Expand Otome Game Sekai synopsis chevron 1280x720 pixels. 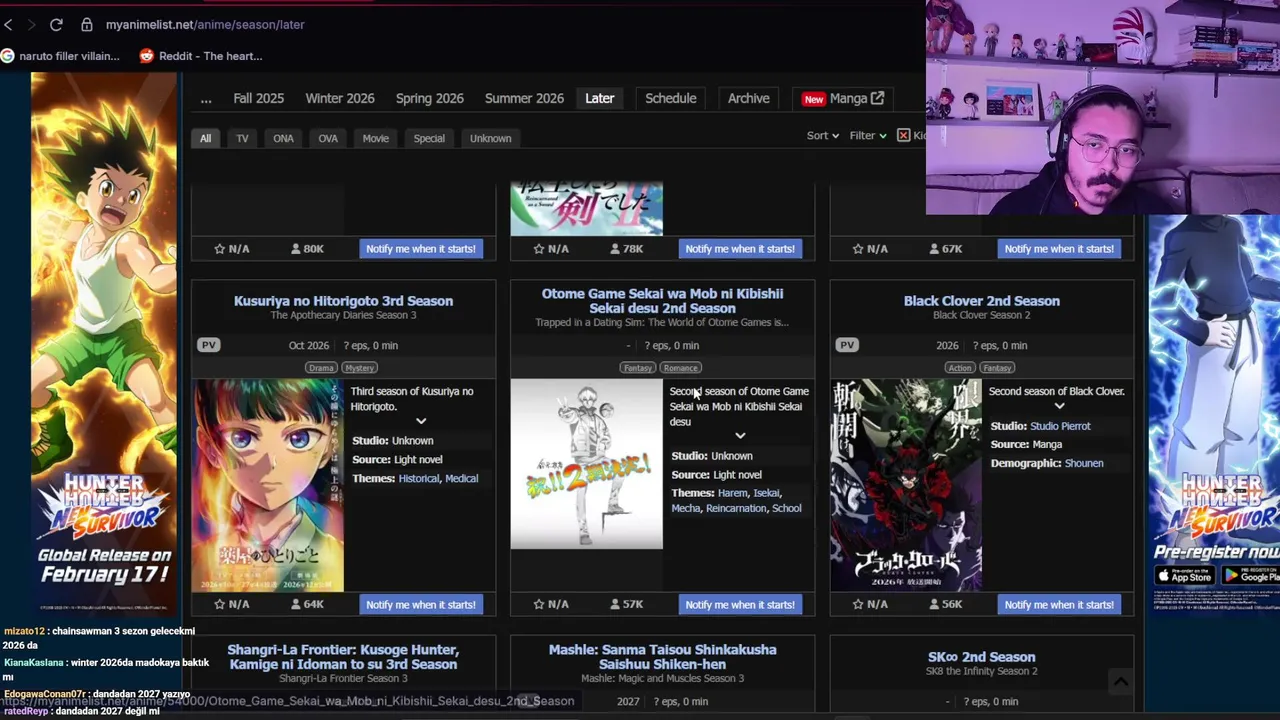(740, 436)
